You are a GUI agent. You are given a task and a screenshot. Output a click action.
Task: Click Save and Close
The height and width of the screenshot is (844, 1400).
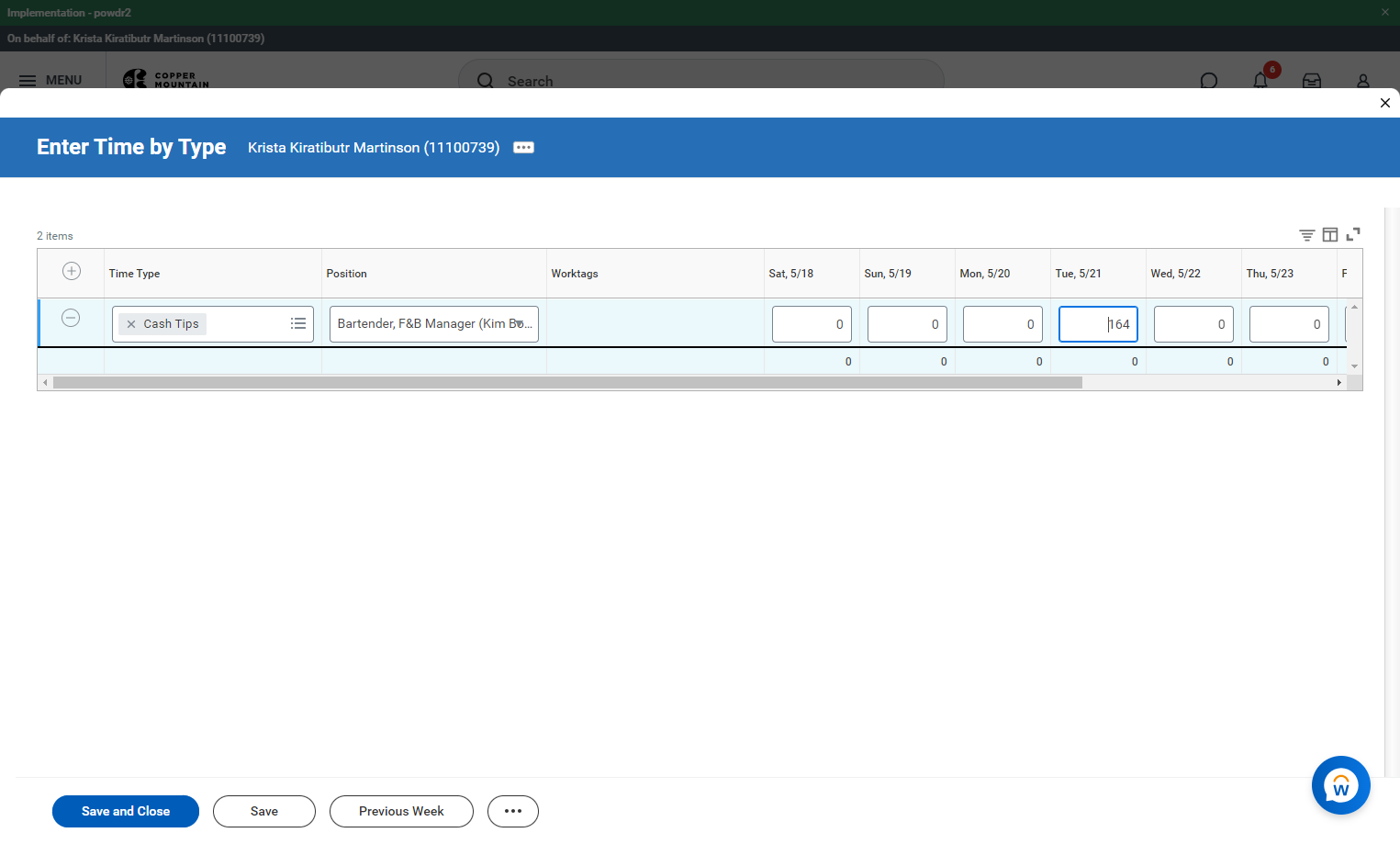[126, 811]
